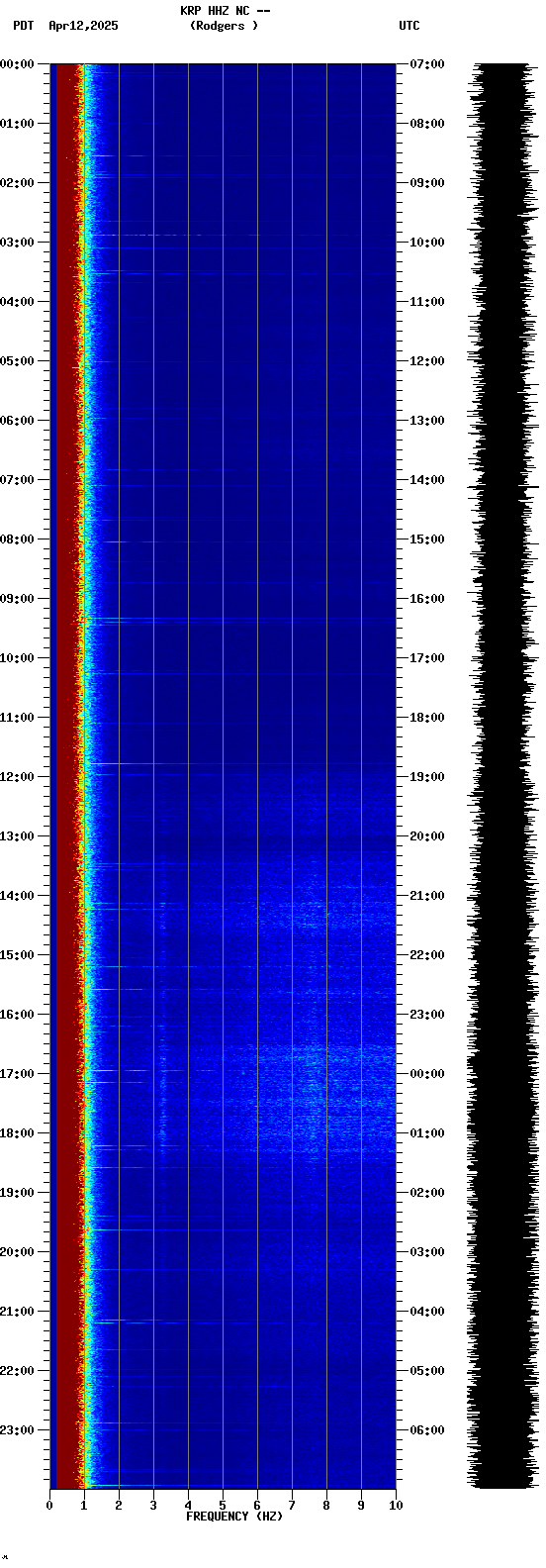Click the 1 Hz frequency tick label

click(84, 1506)
